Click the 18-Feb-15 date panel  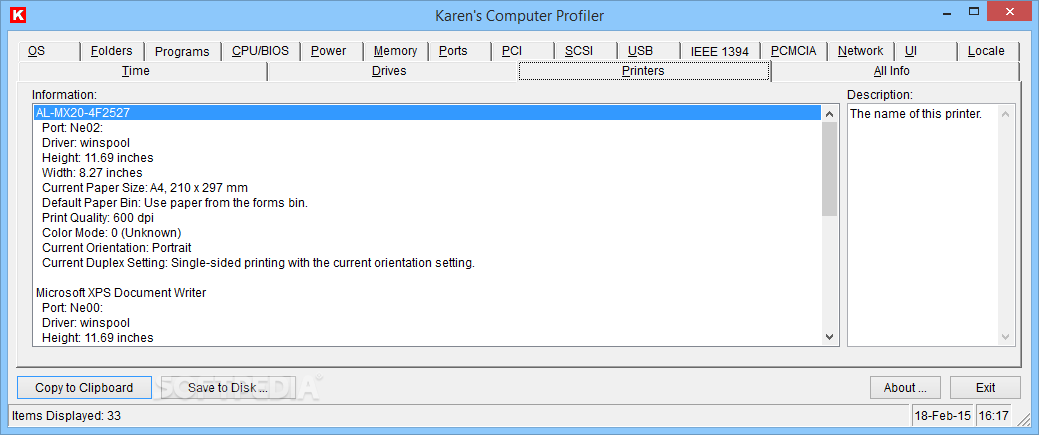[x=942, y=416]
